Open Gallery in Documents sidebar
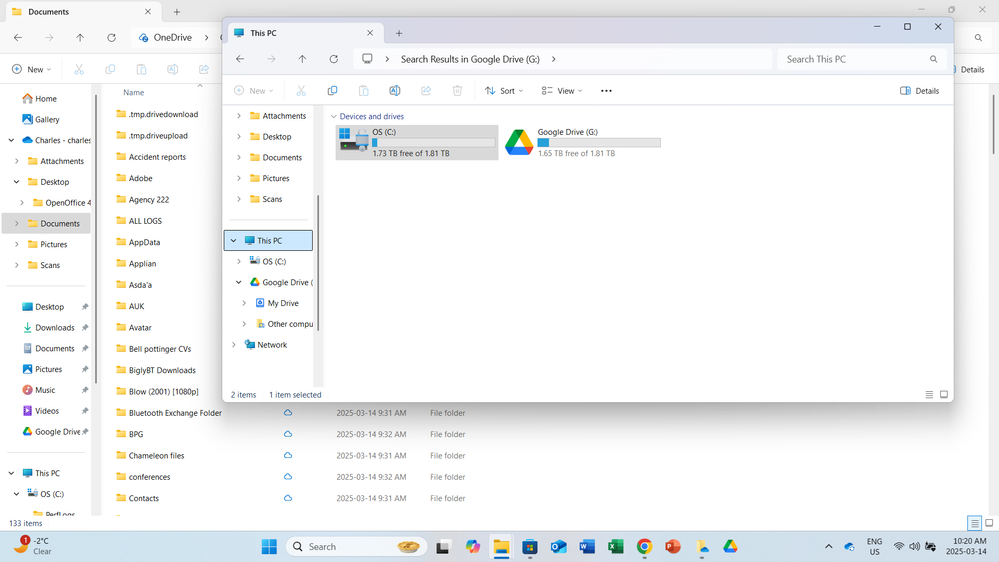999x562 pixels. (41, 119)
